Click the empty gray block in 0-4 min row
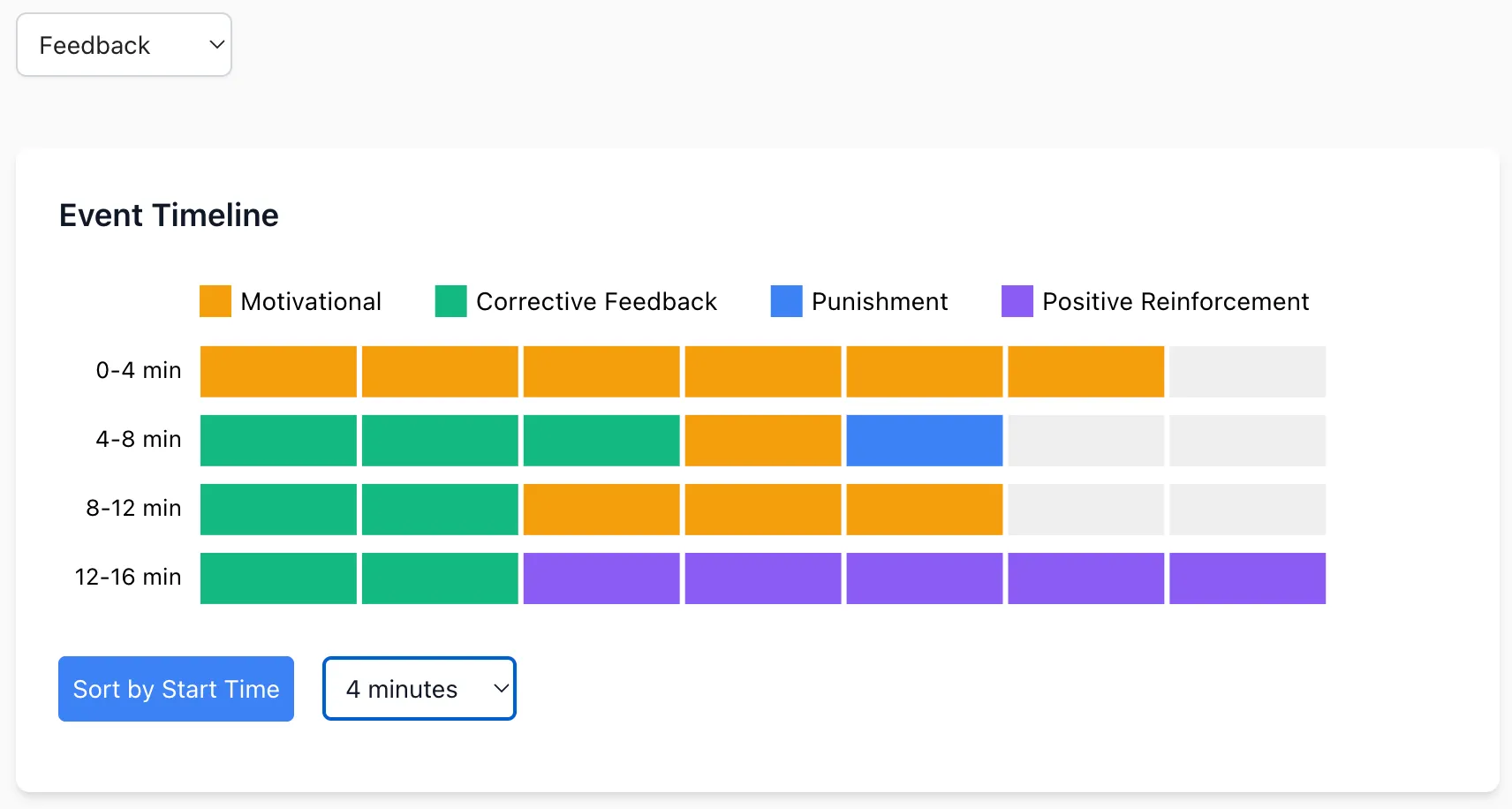Image resolution: width=1512 pixels, height=809 pixels. [1247, 372]
